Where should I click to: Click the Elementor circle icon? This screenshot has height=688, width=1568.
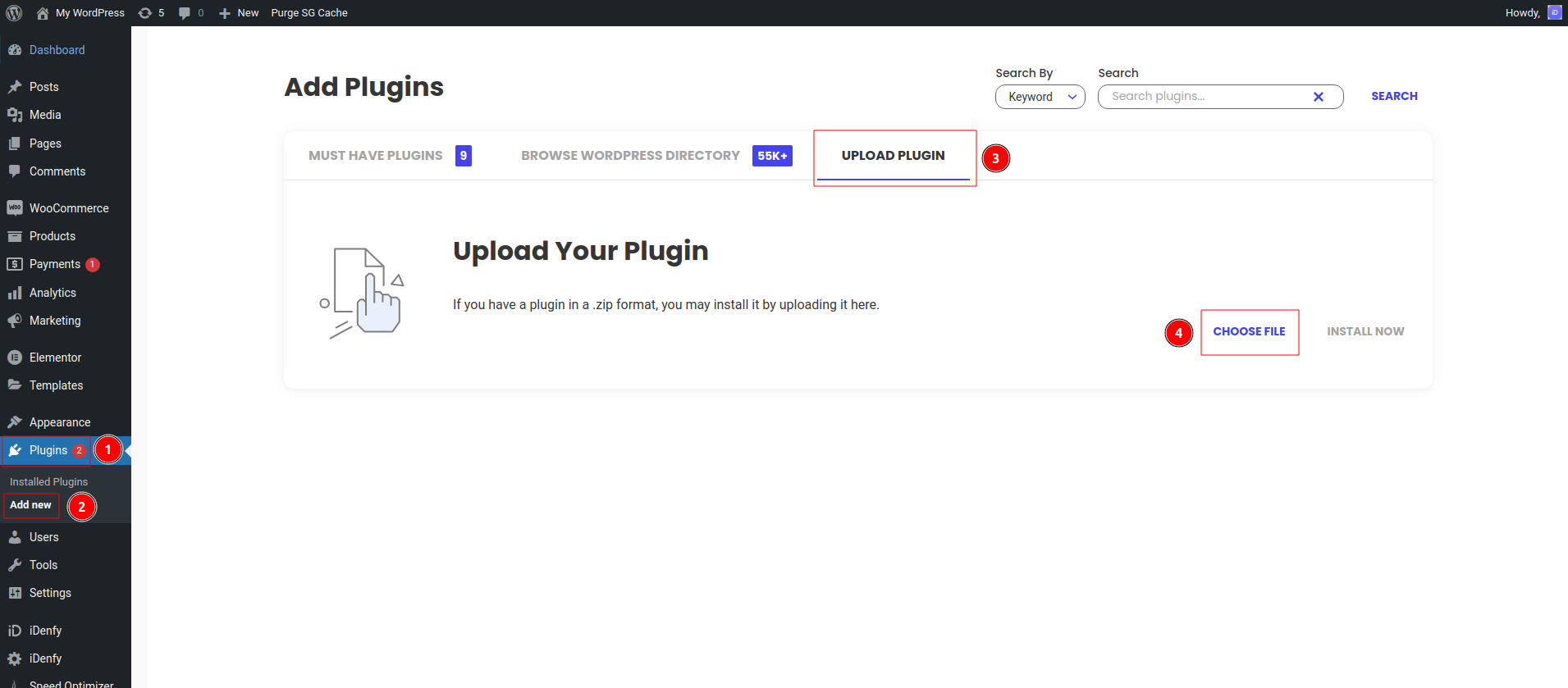click(x=15, y=358)
